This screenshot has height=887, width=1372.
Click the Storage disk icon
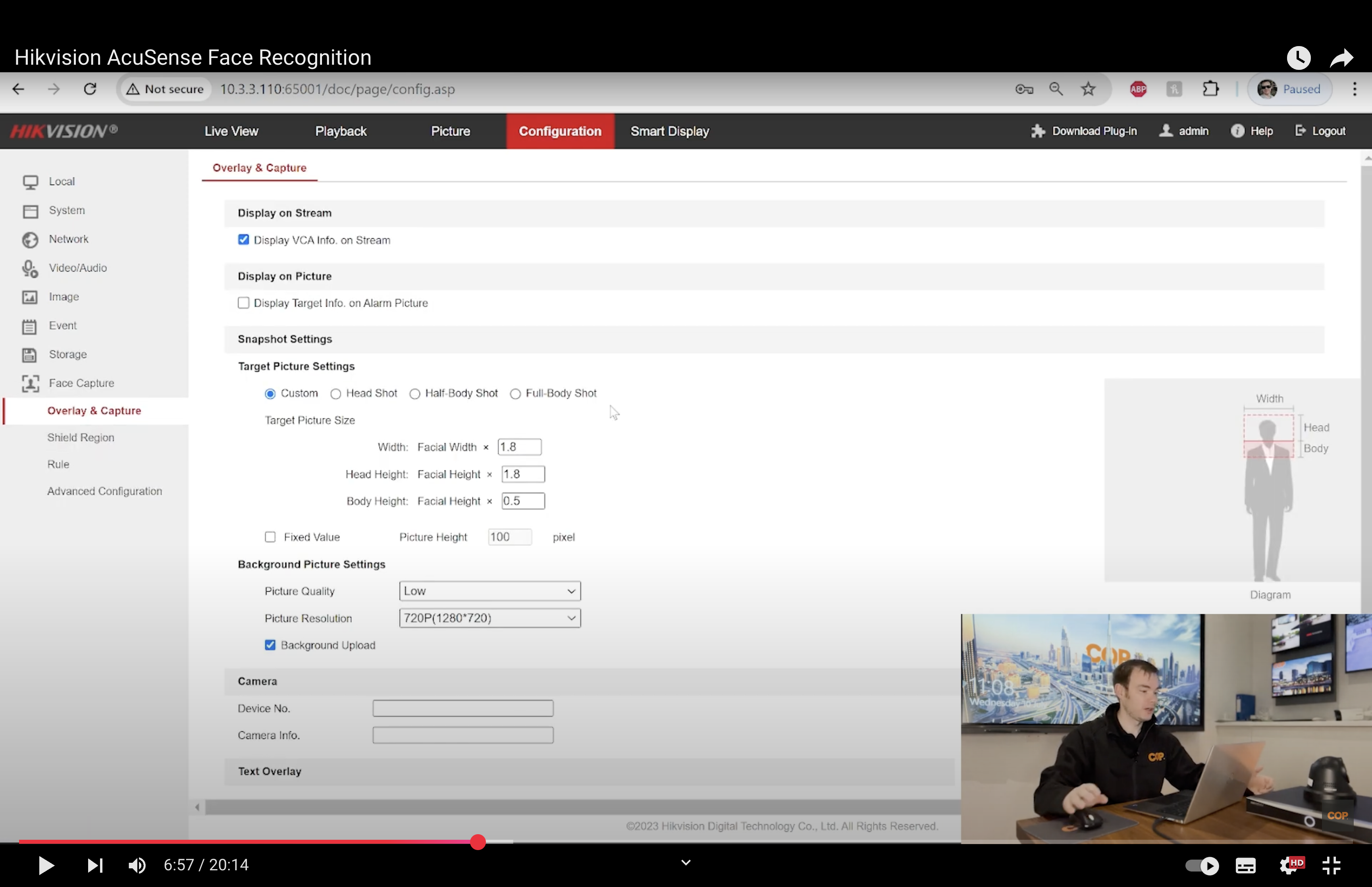(30, 355)
